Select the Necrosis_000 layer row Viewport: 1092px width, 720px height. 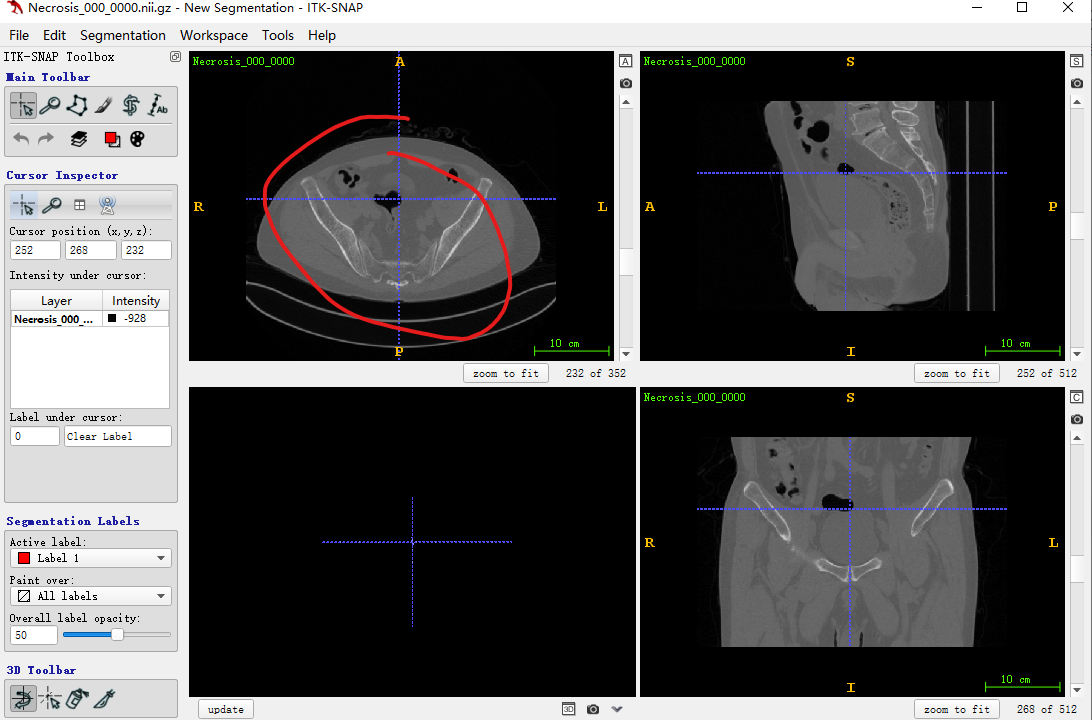point(90,319)
